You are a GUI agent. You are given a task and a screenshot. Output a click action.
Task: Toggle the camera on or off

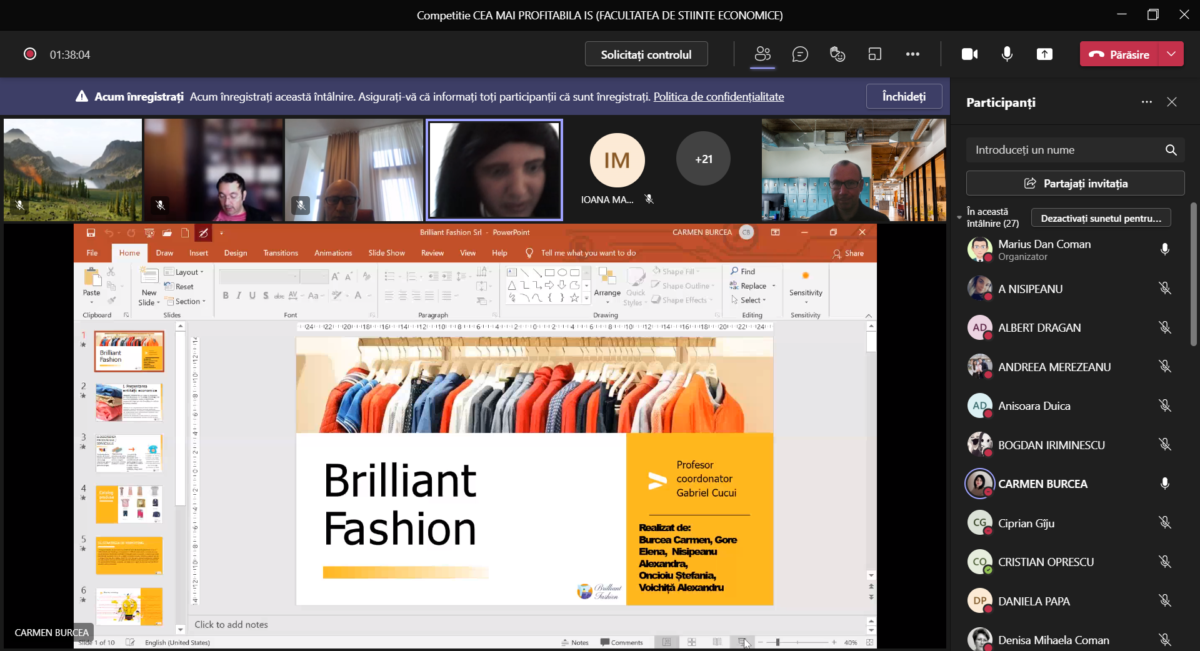tap(969, 54)
